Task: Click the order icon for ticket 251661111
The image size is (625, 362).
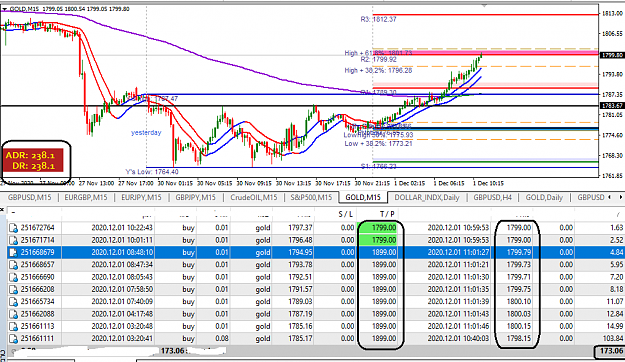Action: pyautogui.click(x=13, y=339)
